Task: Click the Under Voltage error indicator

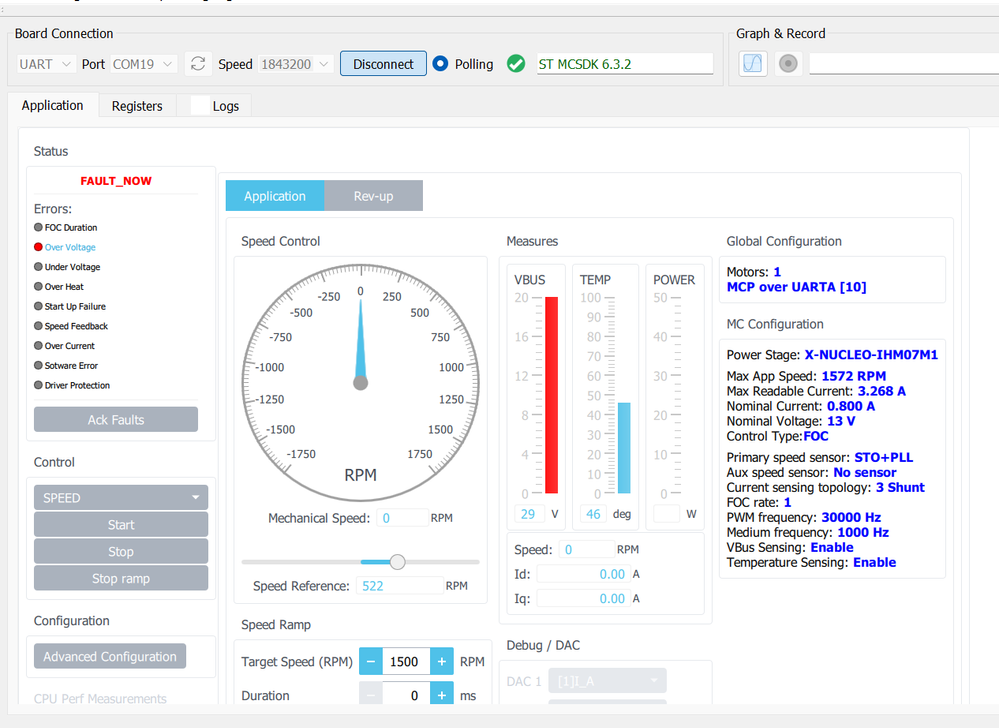Action: (x=38, y=266)
